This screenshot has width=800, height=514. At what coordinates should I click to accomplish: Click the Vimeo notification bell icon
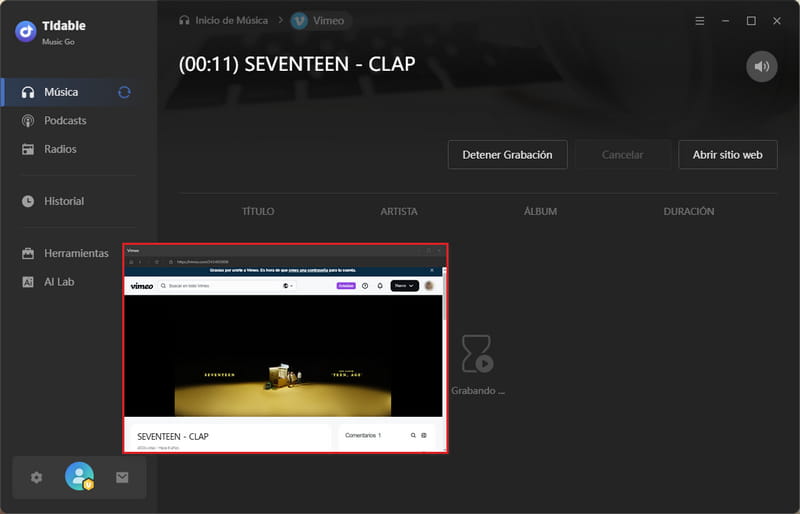380,286
